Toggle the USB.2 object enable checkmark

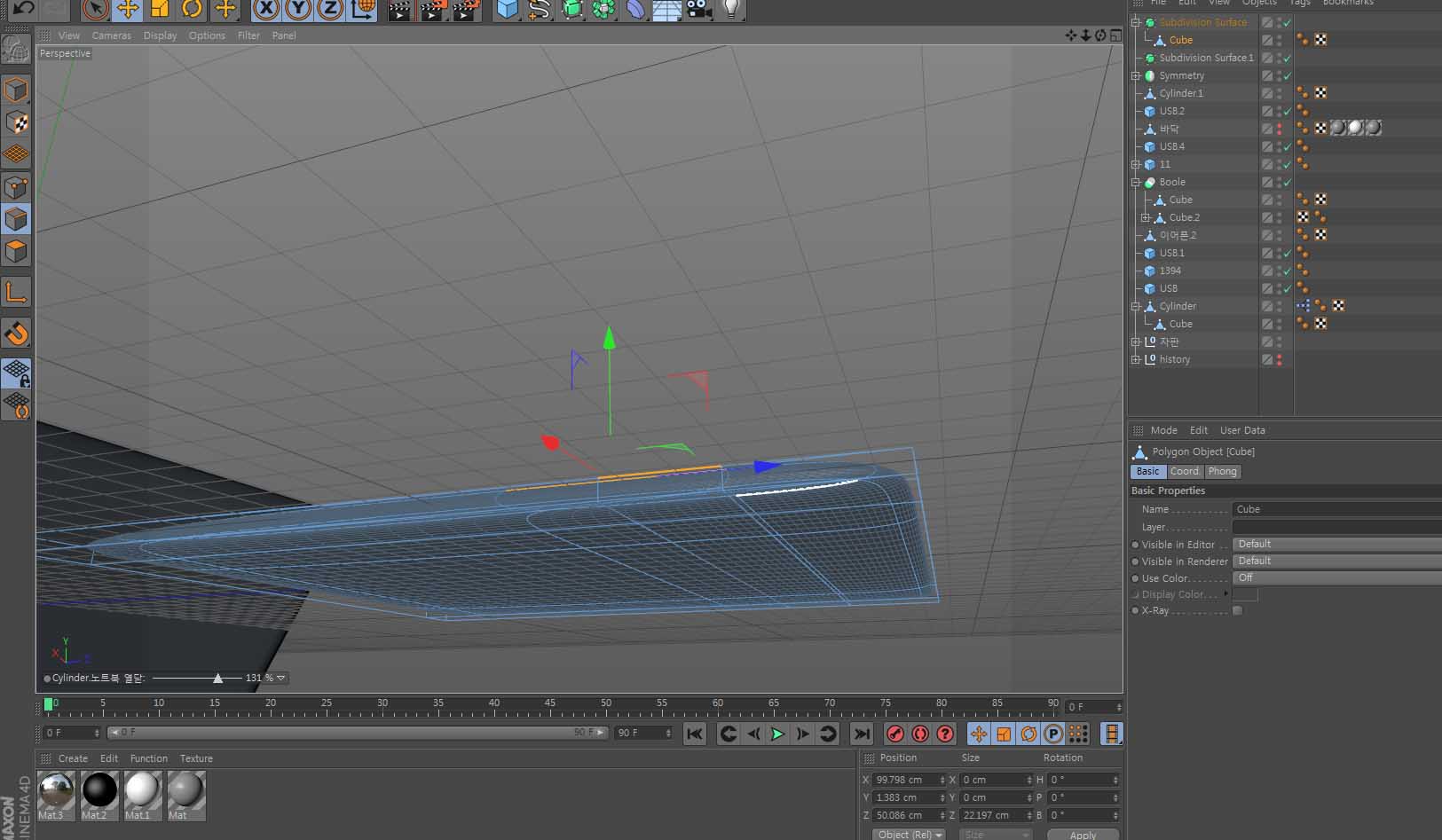pos(1288,111)
